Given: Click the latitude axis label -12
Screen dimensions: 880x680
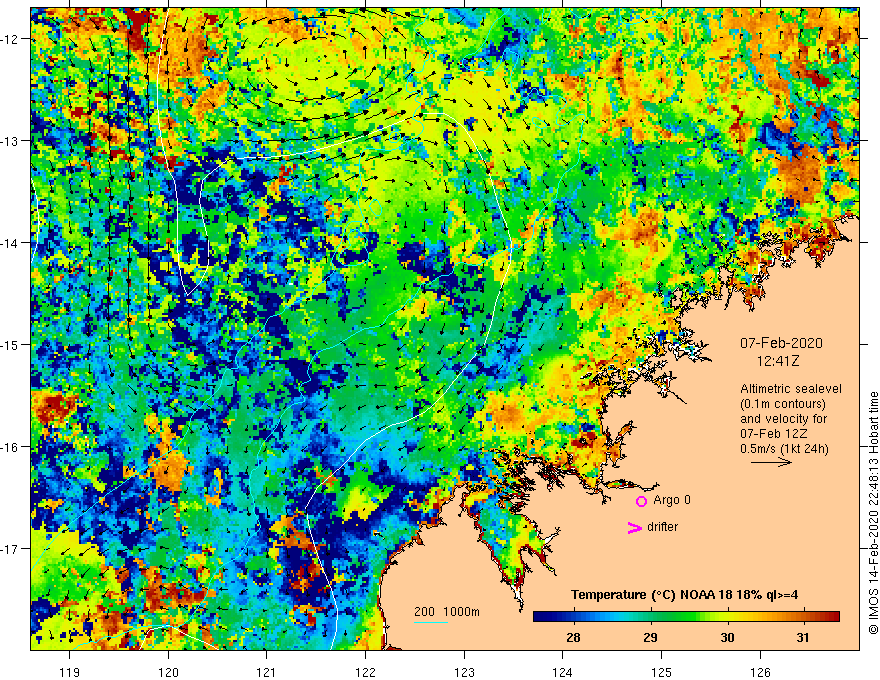Looking at the screenshot, I should [11, 39].
